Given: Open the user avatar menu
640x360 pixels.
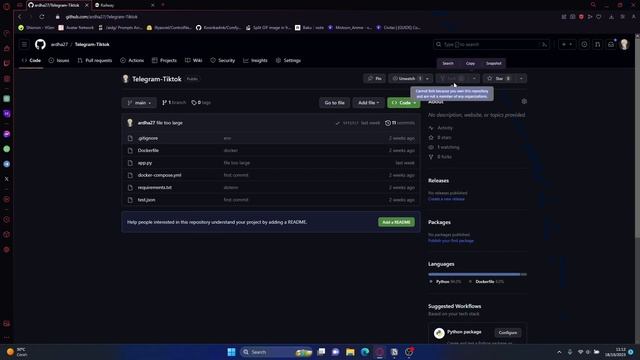Looking at the screenshot, I should [624, 44].
